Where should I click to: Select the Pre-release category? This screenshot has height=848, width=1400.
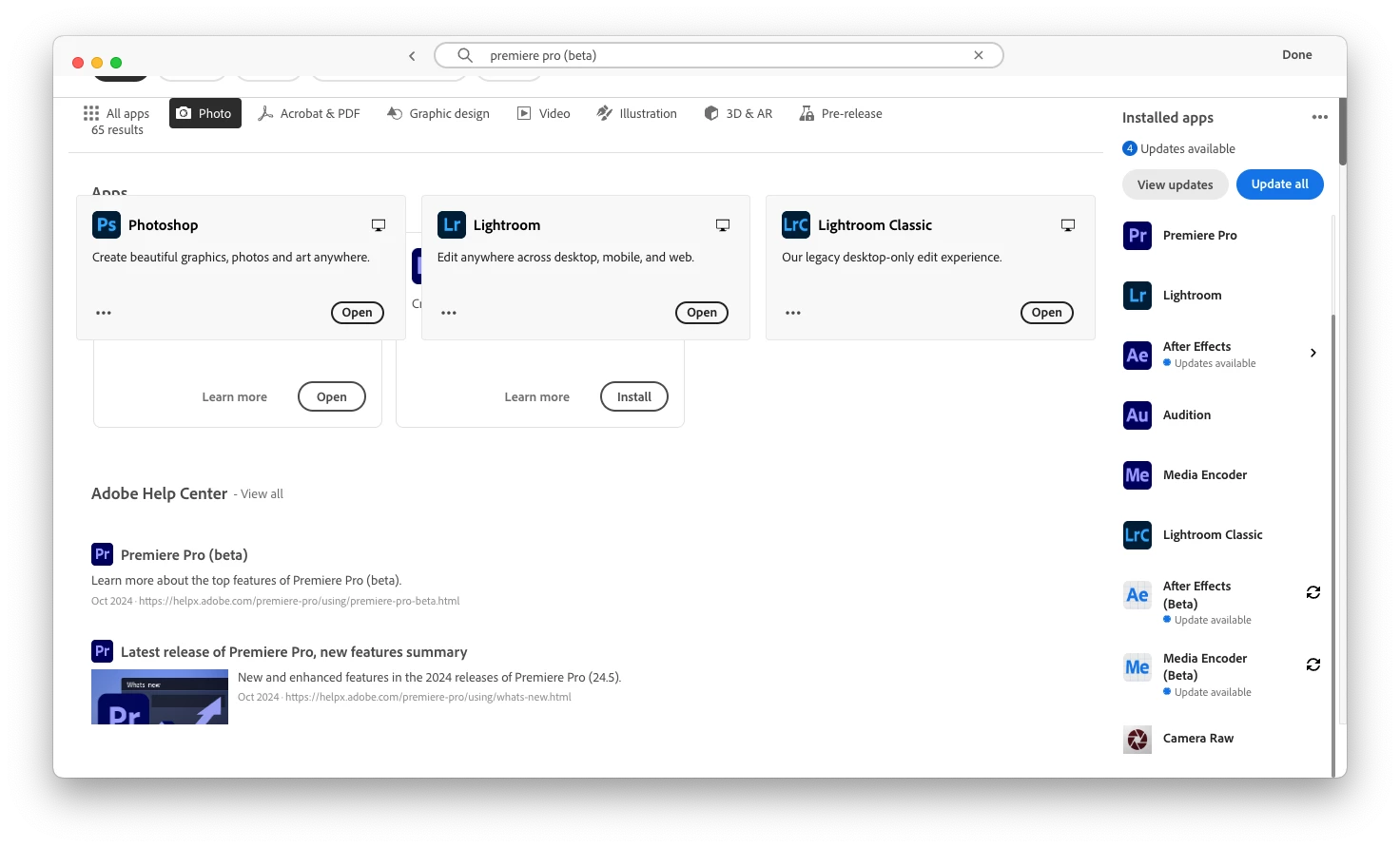[x=841, y=113]
